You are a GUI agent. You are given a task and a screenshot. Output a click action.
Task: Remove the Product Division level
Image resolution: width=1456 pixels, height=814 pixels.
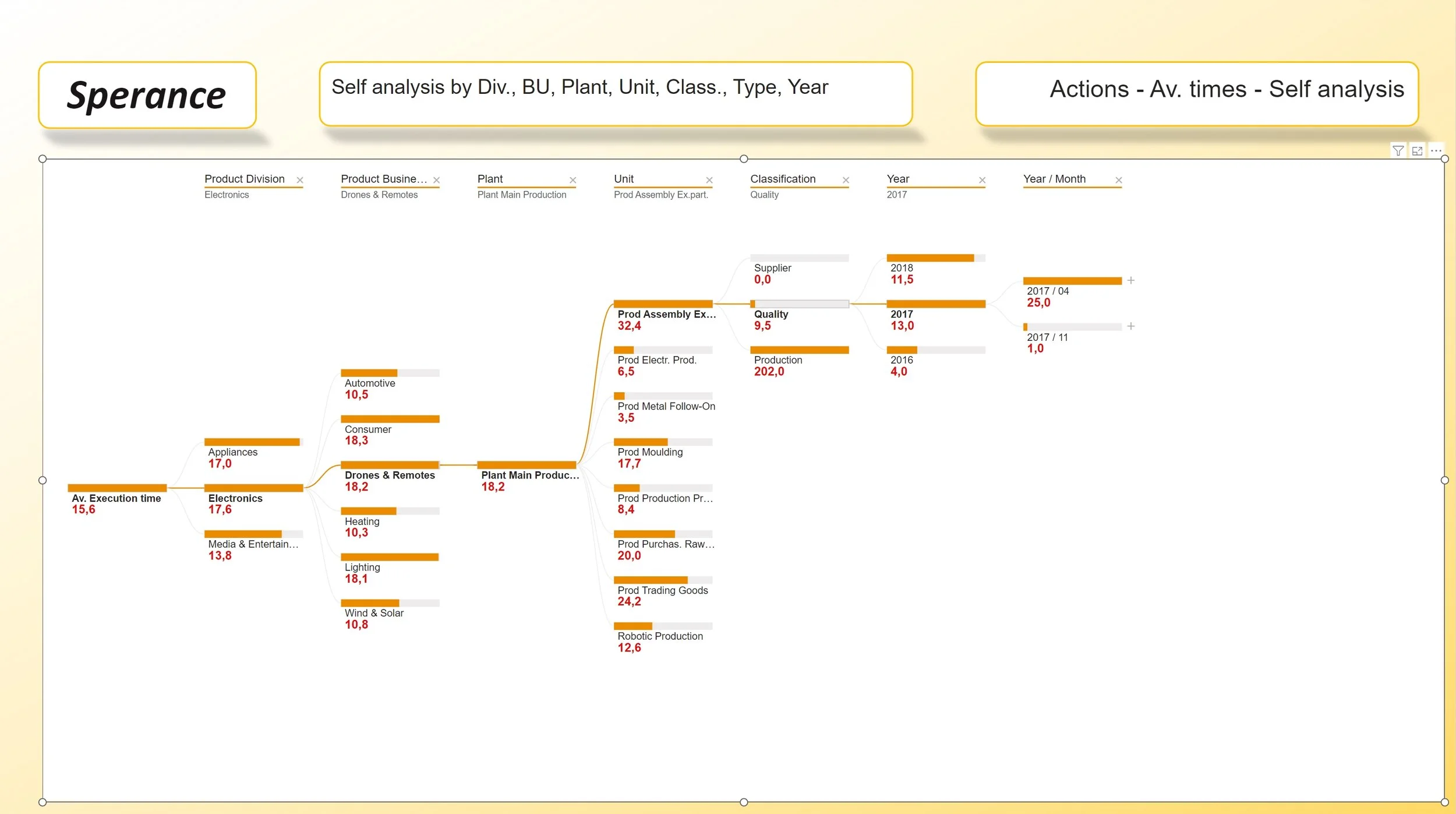click(x=300, y=180)
